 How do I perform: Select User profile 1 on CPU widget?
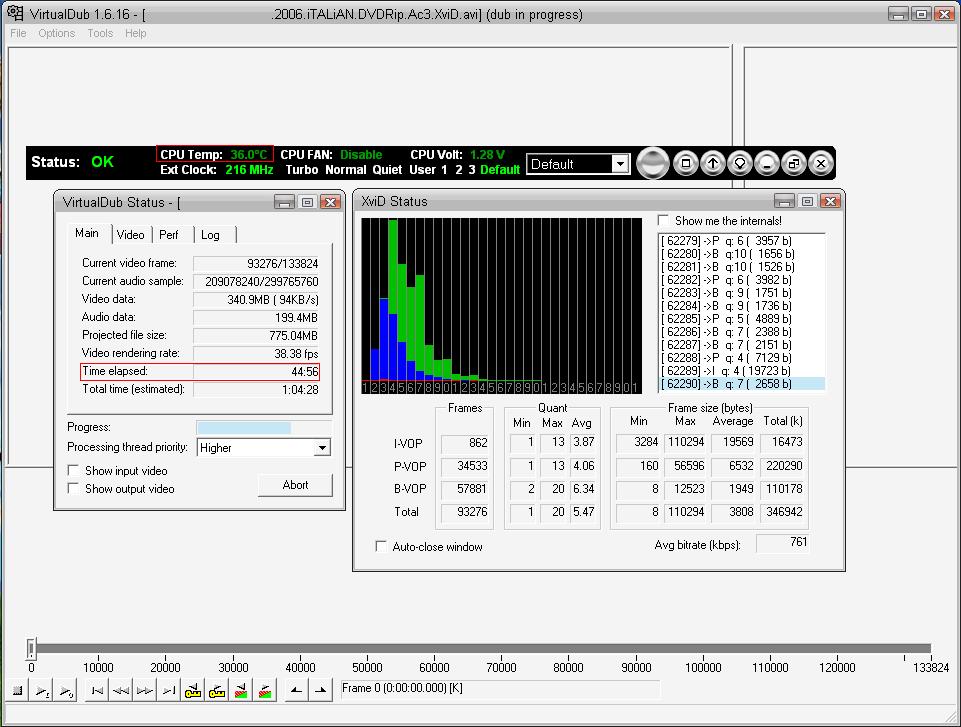click(444, 170)
